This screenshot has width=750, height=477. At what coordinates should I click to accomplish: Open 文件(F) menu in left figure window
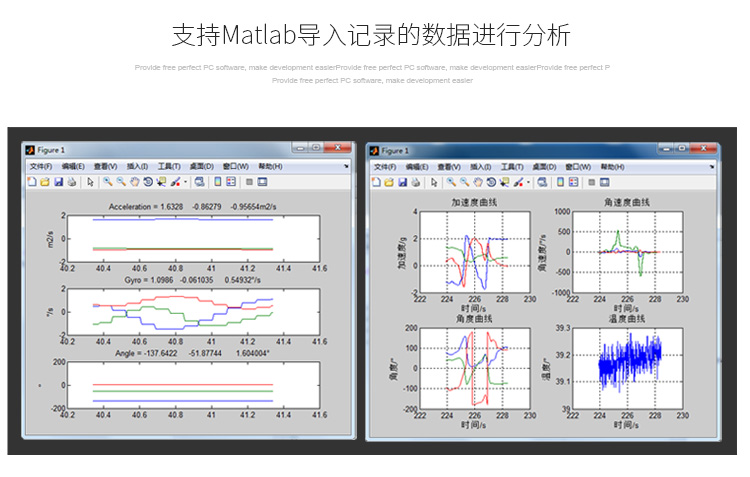pos(40,166)
